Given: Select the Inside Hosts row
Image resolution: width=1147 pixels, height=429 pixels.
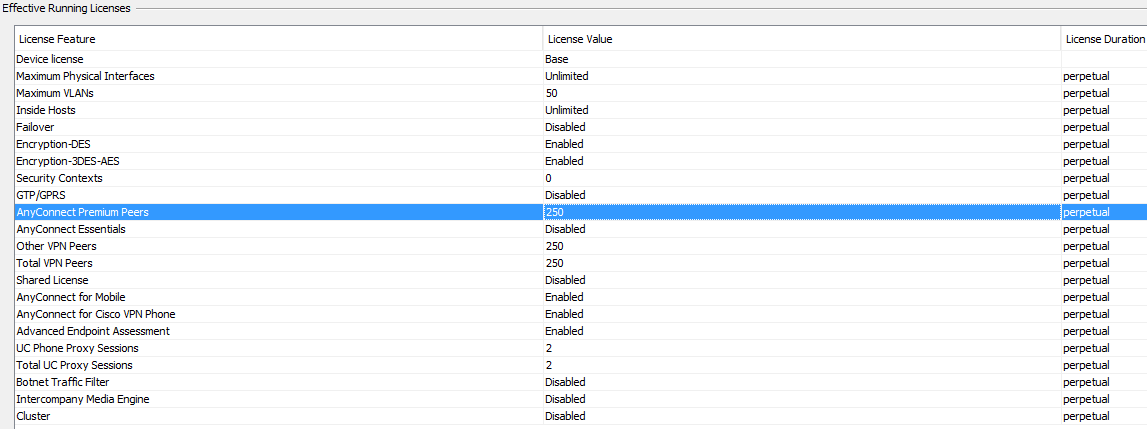Looking at the screenshot, I should coord(581,110).
